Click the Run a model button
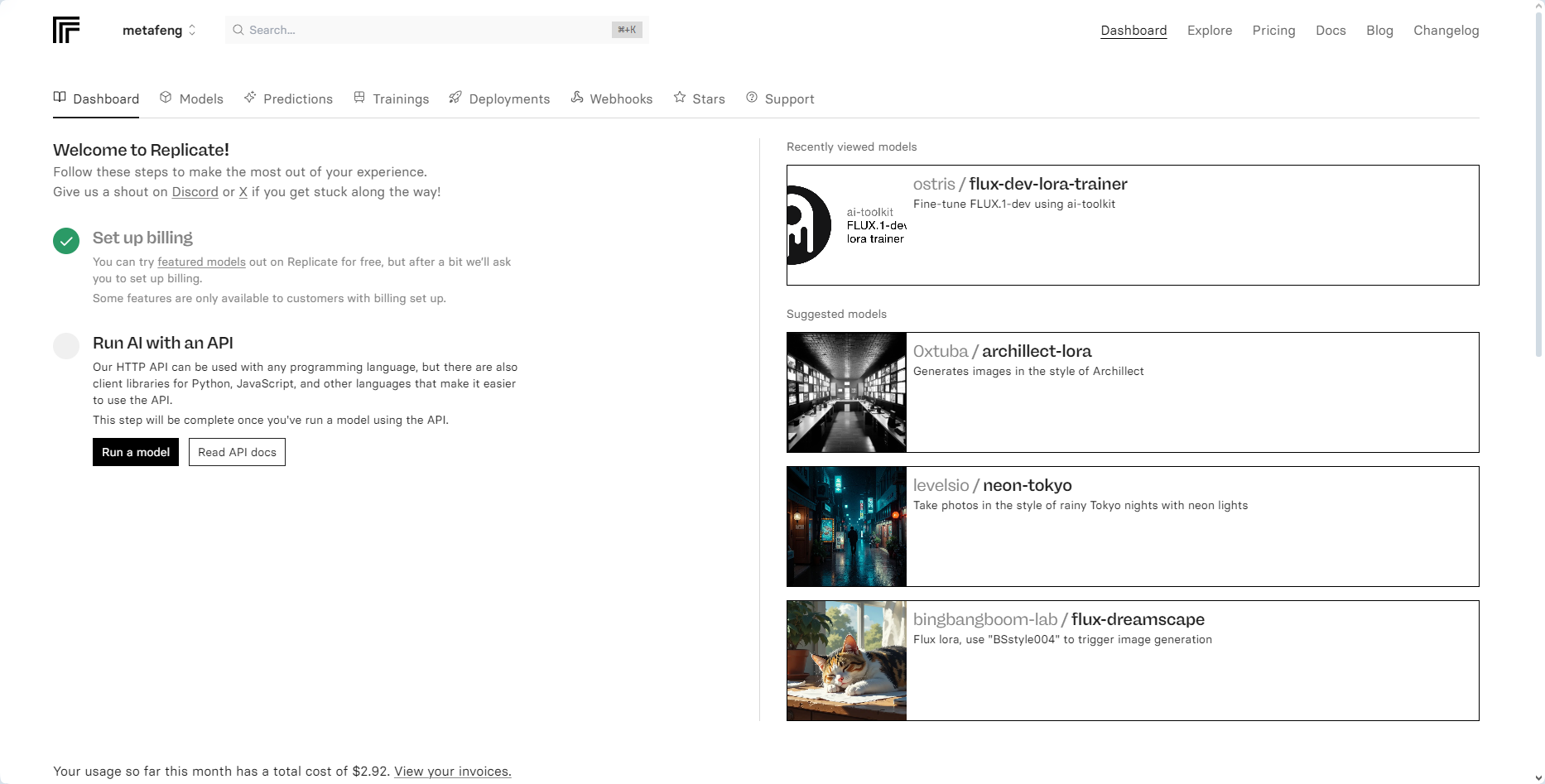The height and width of the screenshot is (784, 1545). [x=136, y=452]
